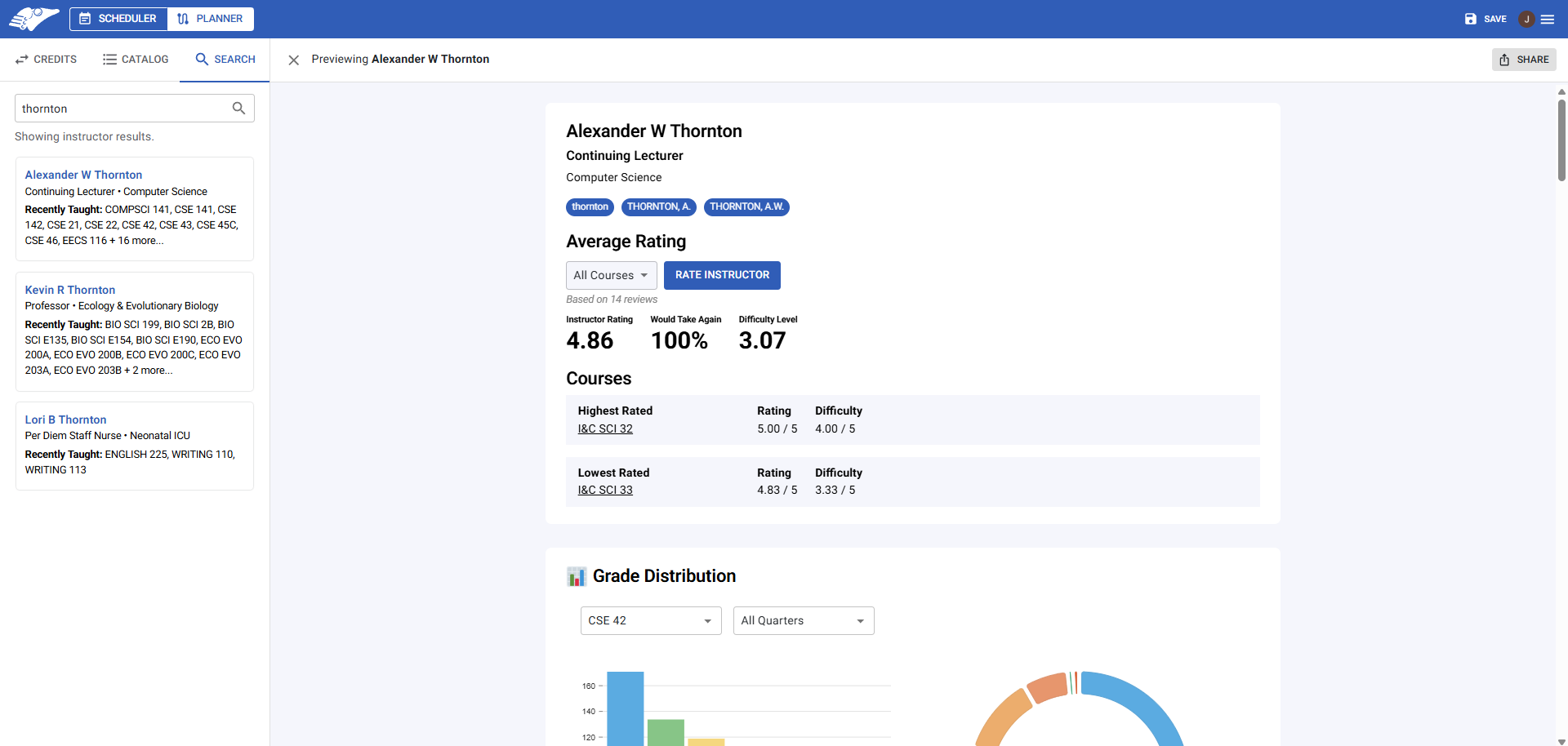Open the Credits tab
Screen dimensions: 1568x746
pyautogui.click(x=47, y=60)
